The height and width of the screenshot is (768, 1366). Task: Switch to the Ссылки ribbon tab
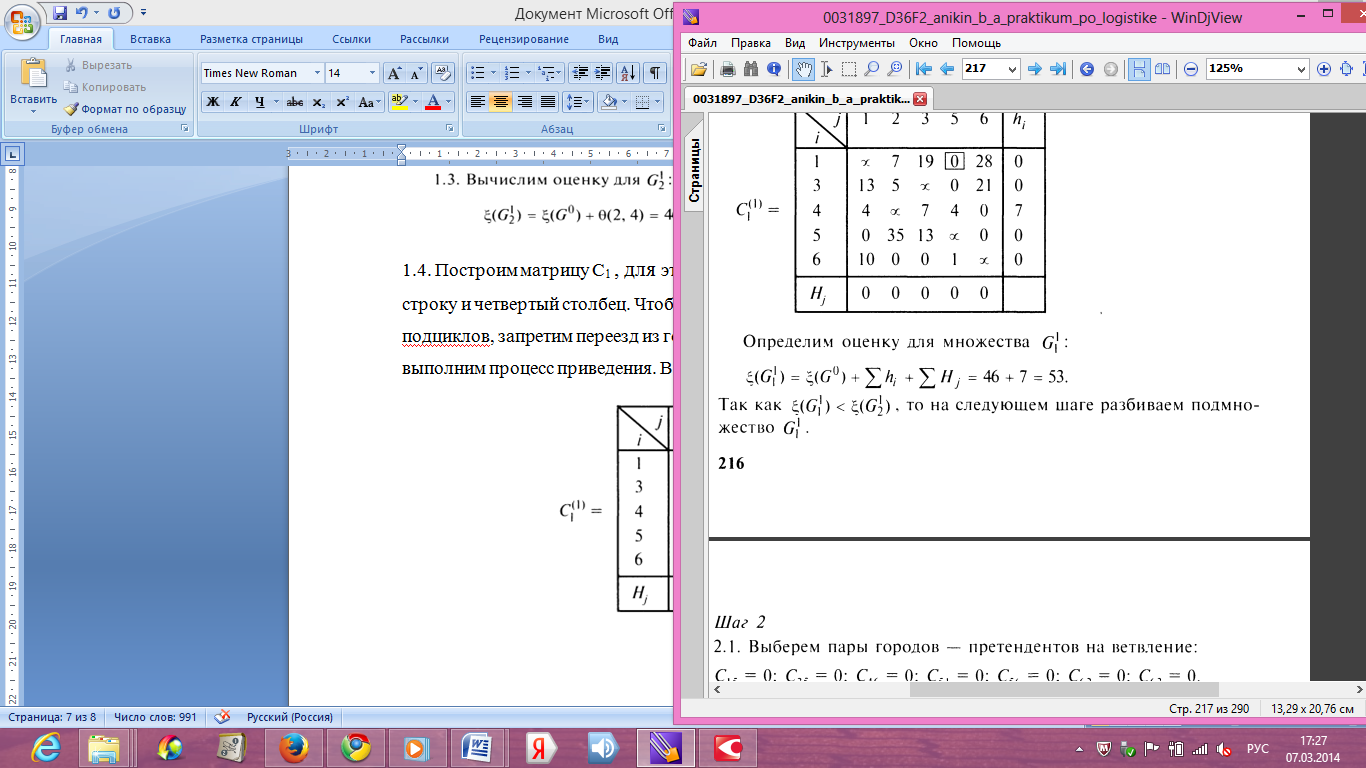[352, 39]
